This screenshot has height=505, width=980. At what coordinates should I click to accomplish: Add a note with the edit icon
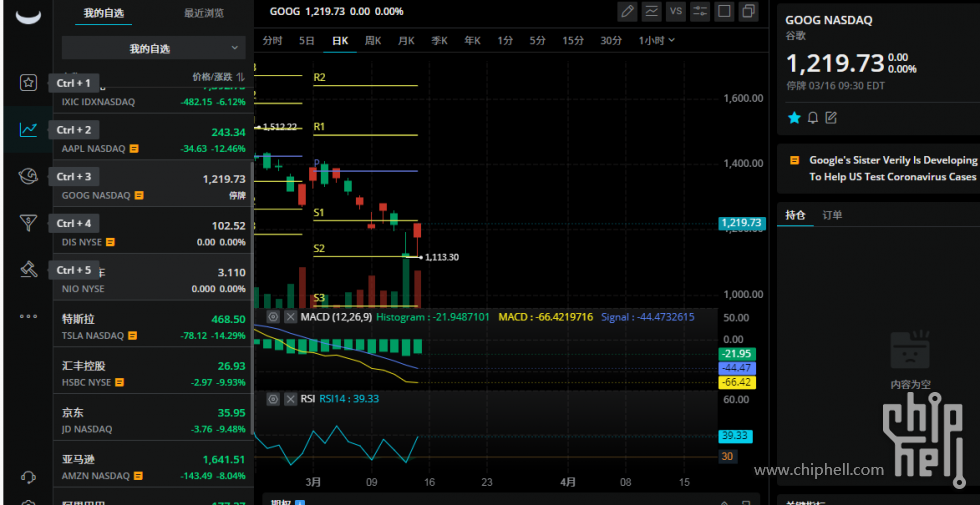pyautogui.click(x=831, y=118)
